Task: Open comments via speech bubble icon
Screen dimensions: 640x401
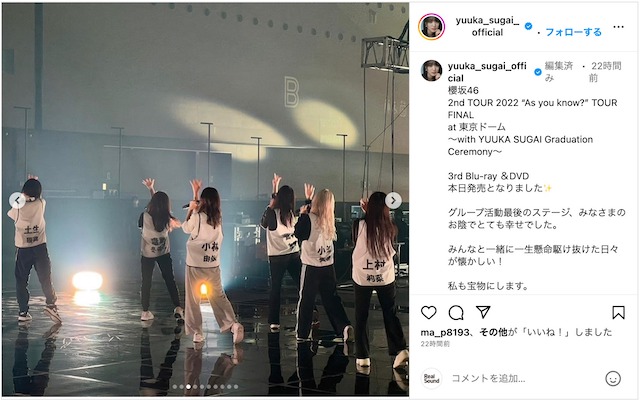Action: (x=456, y=313)
